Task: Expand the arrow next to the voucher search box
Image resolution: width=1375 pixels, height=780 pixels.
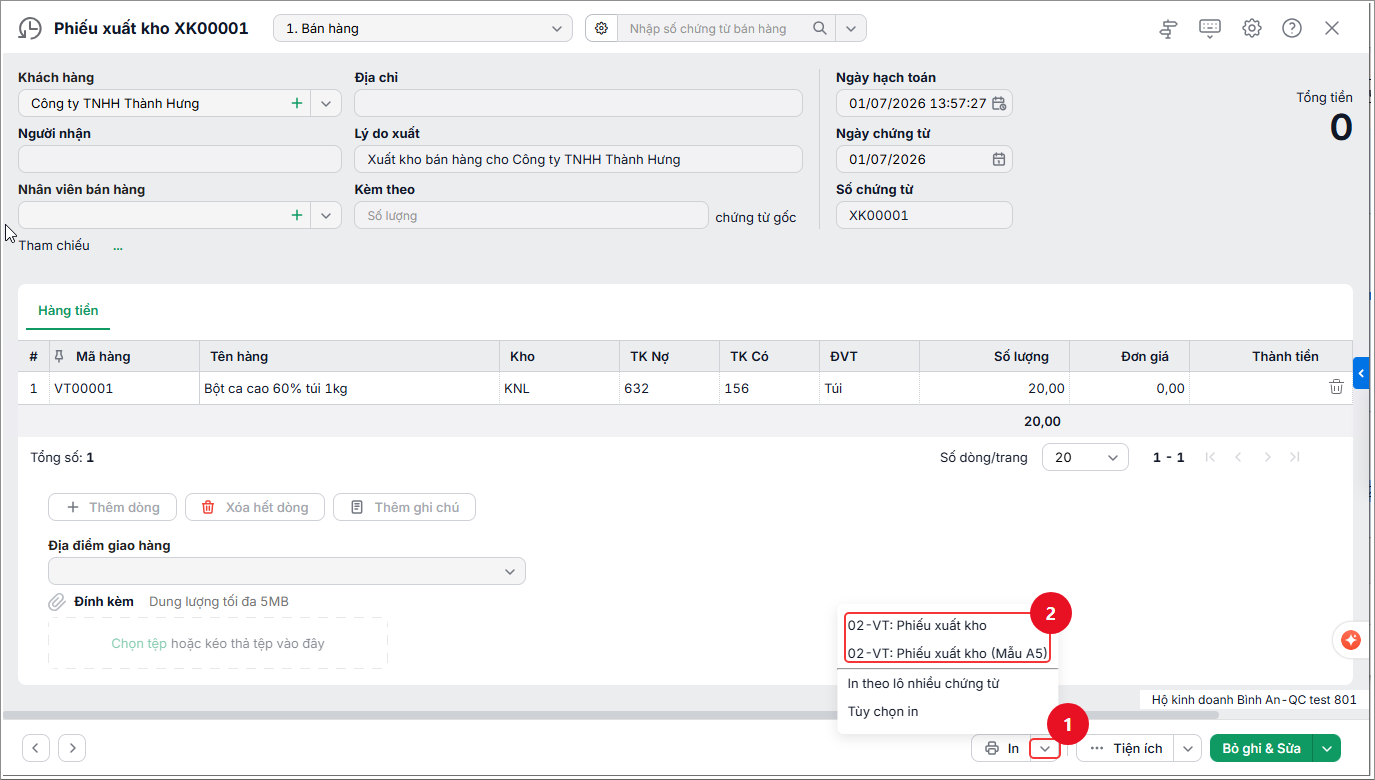Action: coord(851,29)
